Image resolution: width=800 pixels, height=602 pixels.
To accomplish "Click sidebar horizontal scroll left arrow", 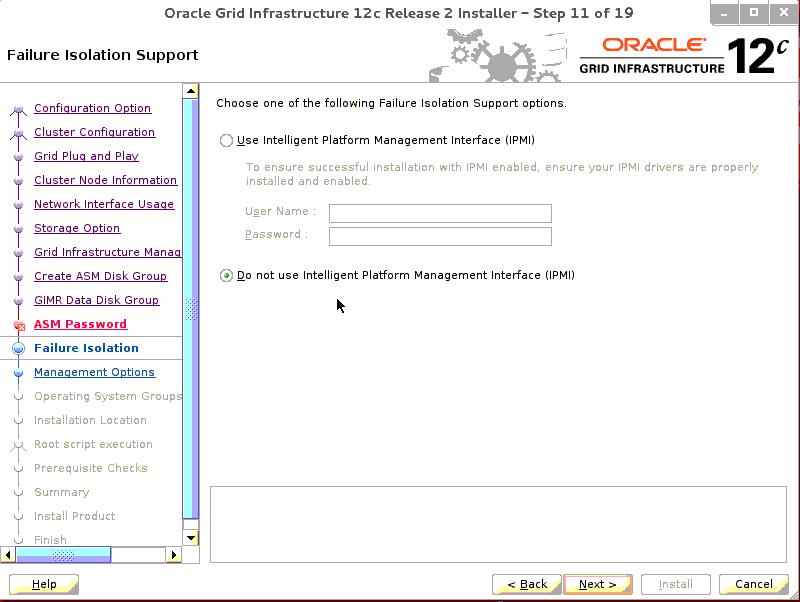I will point(8,555).
